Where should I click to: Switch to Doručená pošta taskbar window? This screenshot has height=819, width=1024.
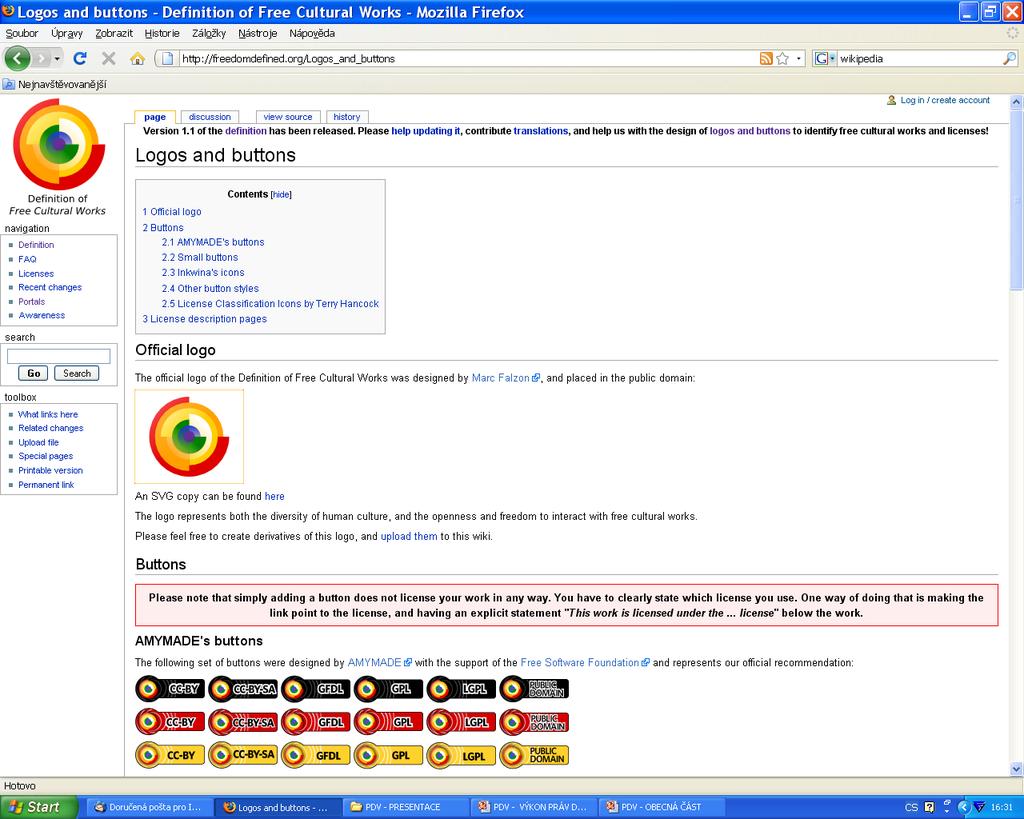coord(149,807)
